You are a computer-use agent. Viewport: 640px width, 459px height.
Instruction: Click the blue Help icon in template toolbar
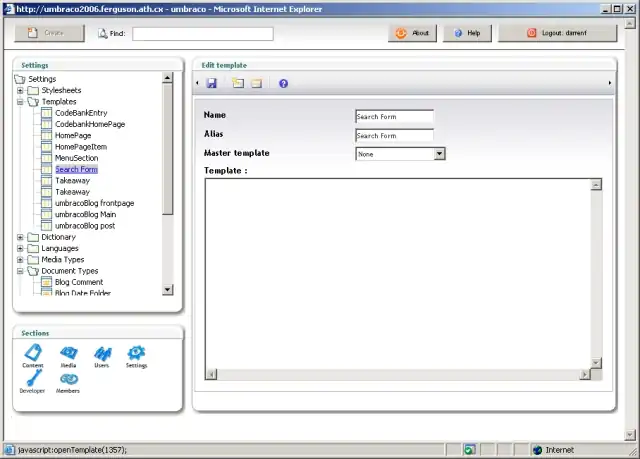[x=284, y=84]
